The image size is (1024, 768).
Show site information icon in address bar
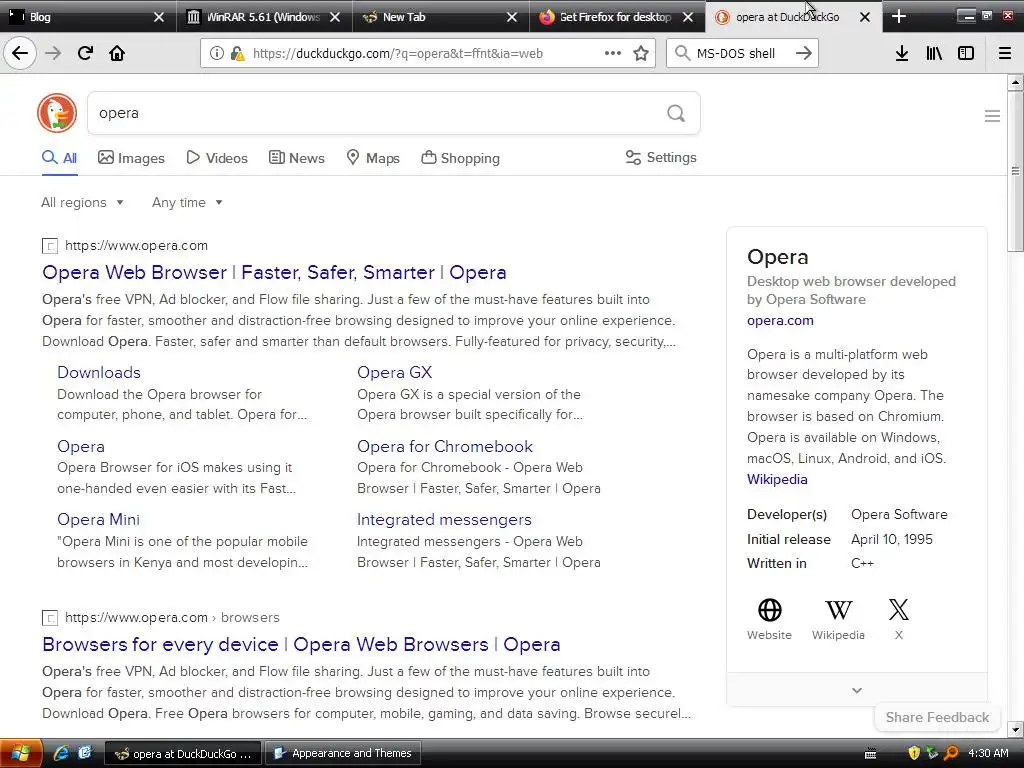[x=216, y=53]
